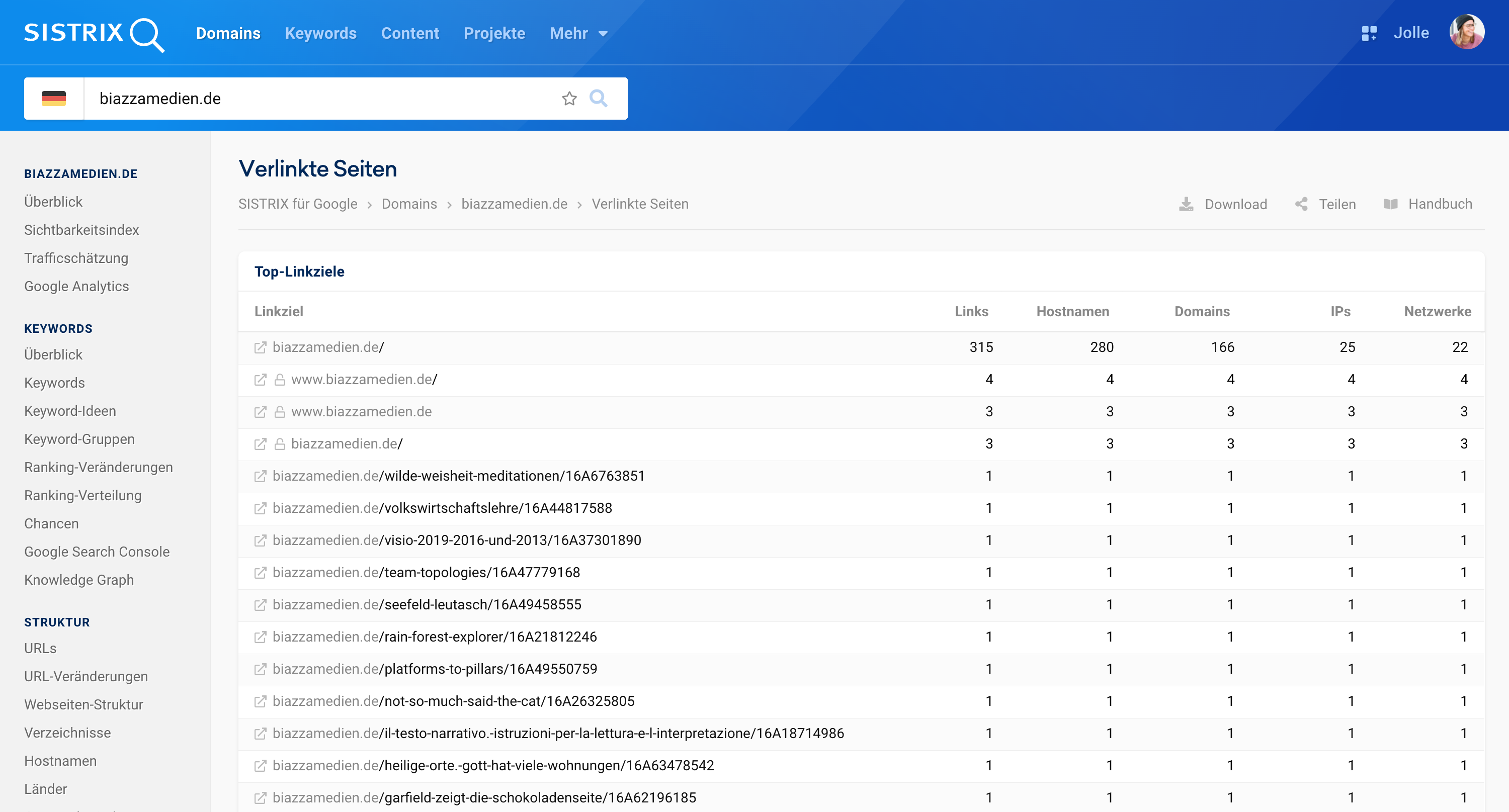The height and width of the screenshot is (812, 1509).
Task: Click the download icon above the table
Action: 1187,204
